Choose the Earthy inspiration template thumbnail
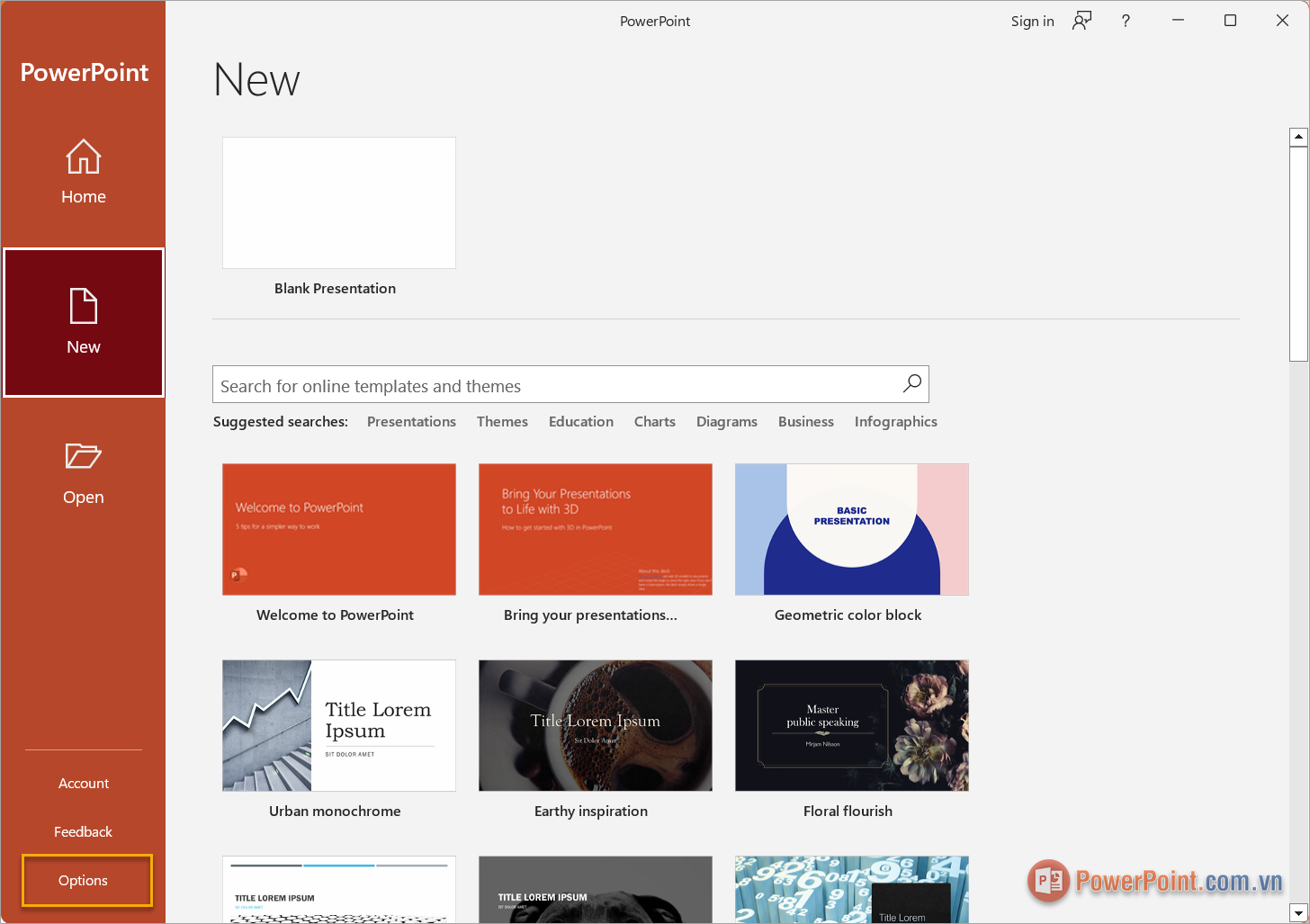The height and width of the screenshot is (924, 1310). 596,725
